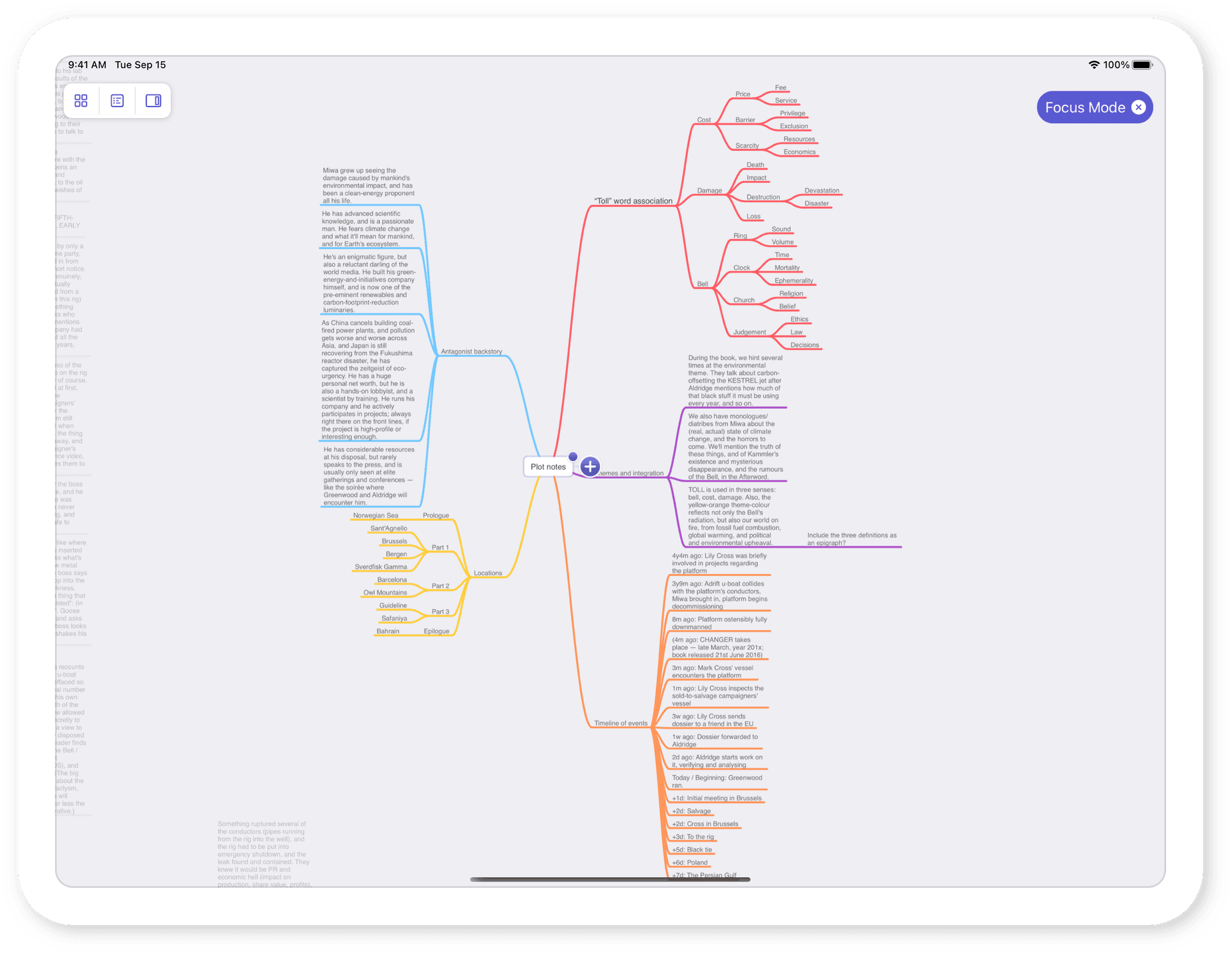
Task: Toggle the sidebar panel icon in the toolbar
Action: (153, 101)
